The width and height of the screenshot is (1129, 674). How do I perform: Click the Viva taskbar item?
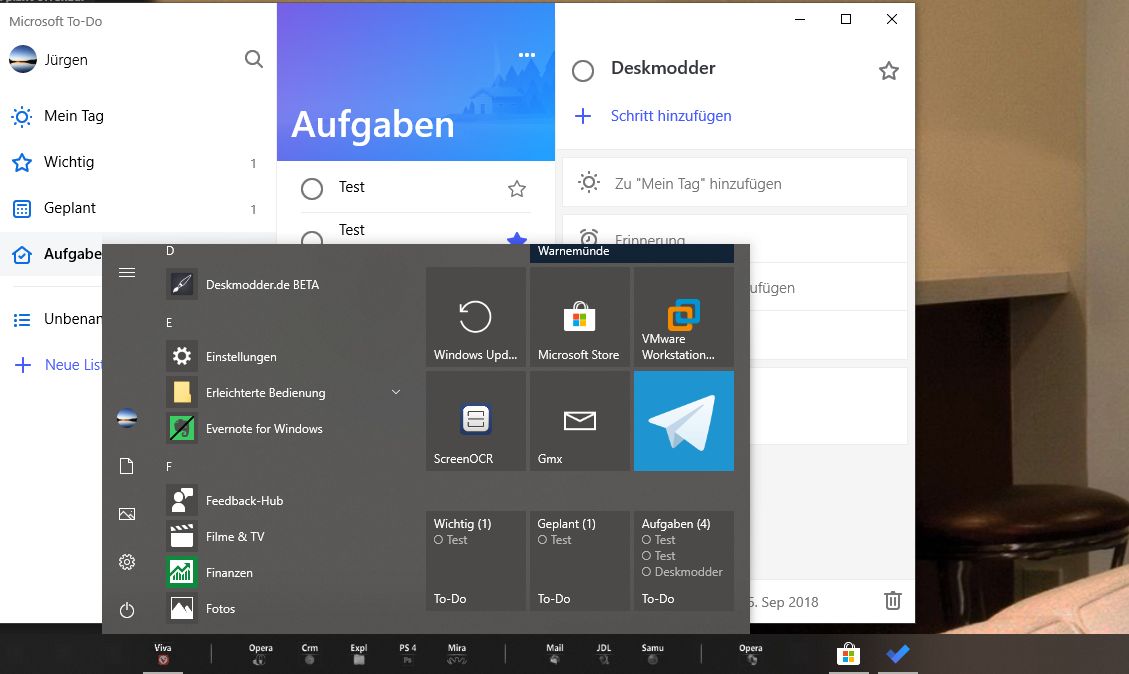163,654
